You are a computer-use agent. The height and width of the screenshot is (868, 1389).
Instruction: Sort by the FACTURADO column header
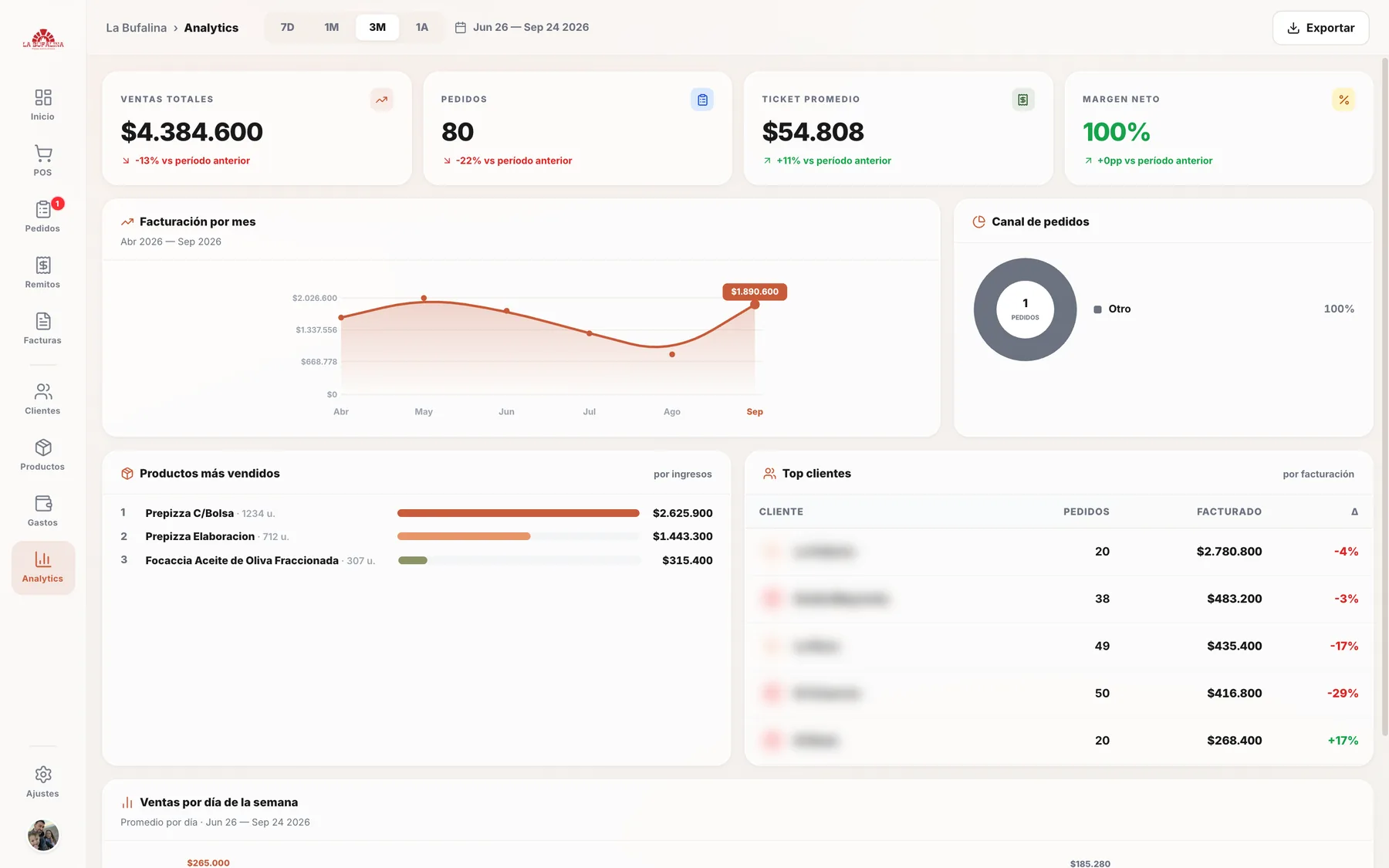click(x=1229, y=512)
